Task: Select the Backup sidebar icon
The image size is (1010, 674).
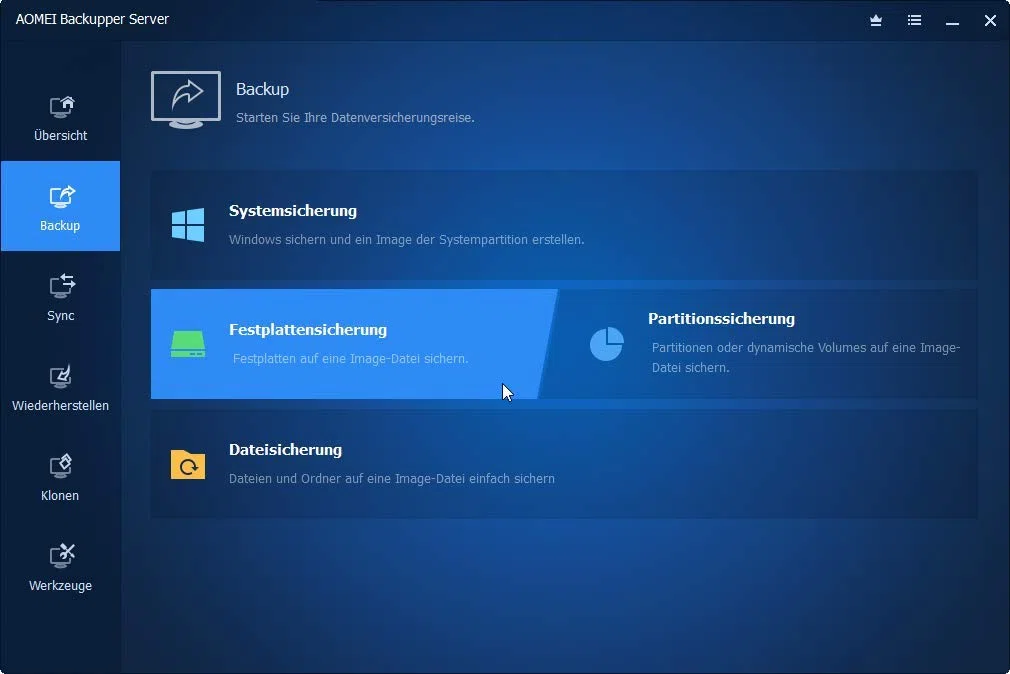Action: click(62, 197)
